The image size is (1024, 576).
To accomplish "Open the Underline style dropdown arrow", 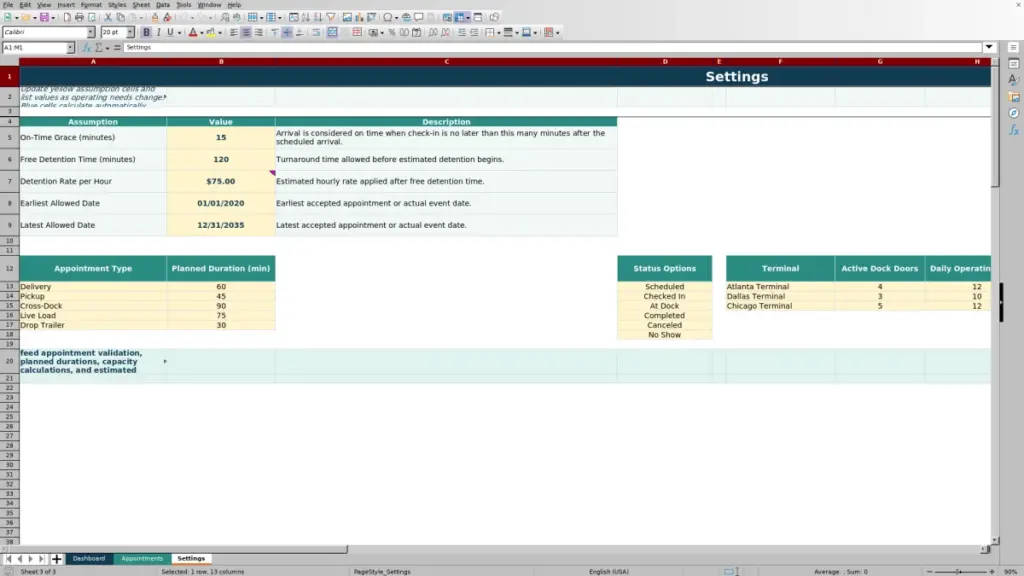I will coord(179,33).
